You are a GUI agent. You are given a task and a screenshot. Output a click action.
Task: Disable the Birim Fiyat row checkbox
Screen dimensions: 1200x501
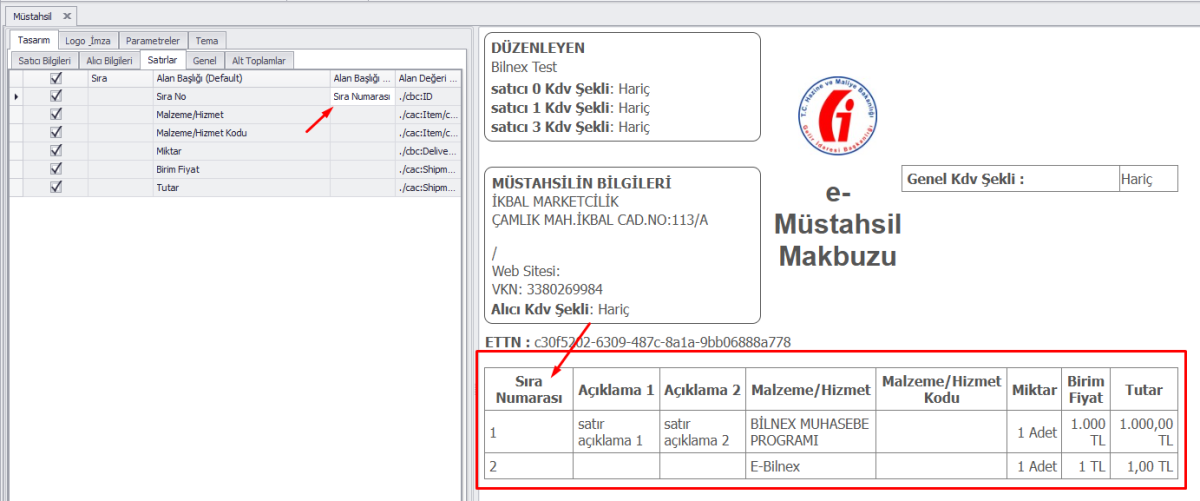[56, 169]
